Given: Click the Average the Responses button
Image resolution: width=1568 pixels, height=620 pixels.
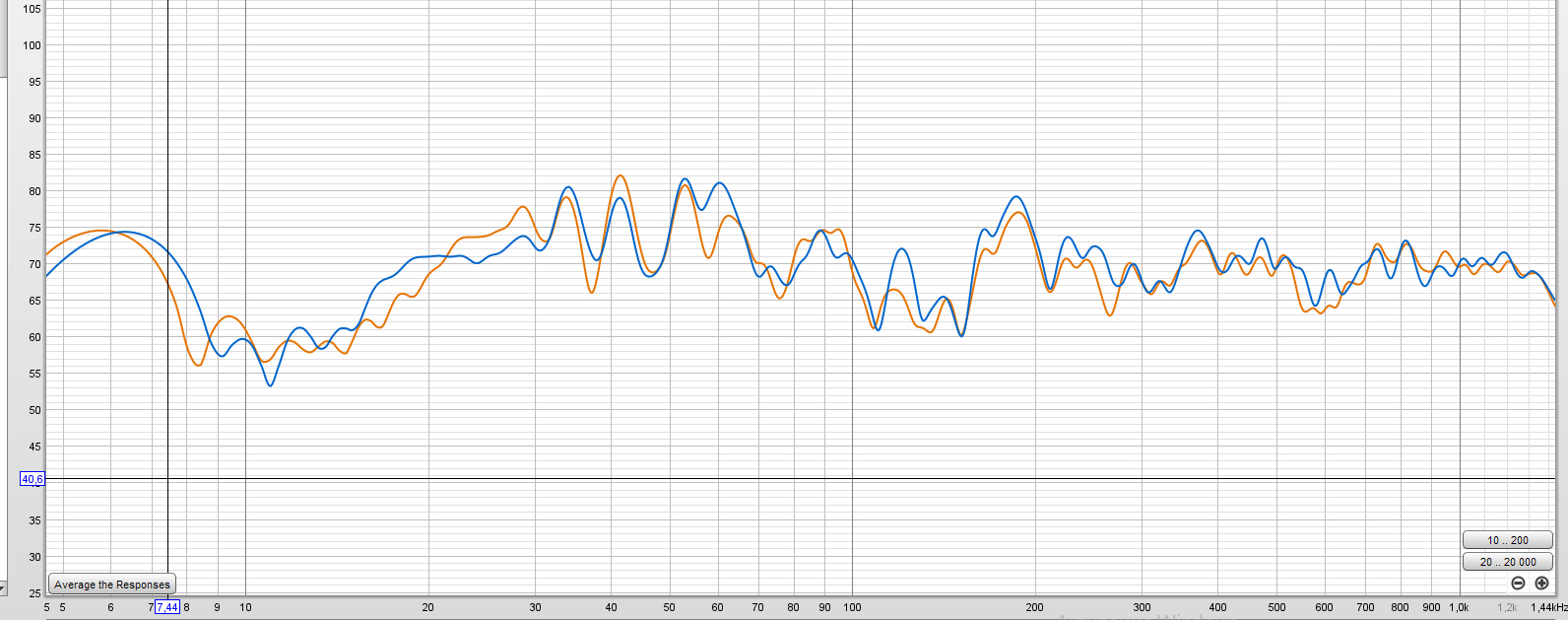Looking at the screenshot, I should [112, 585].
